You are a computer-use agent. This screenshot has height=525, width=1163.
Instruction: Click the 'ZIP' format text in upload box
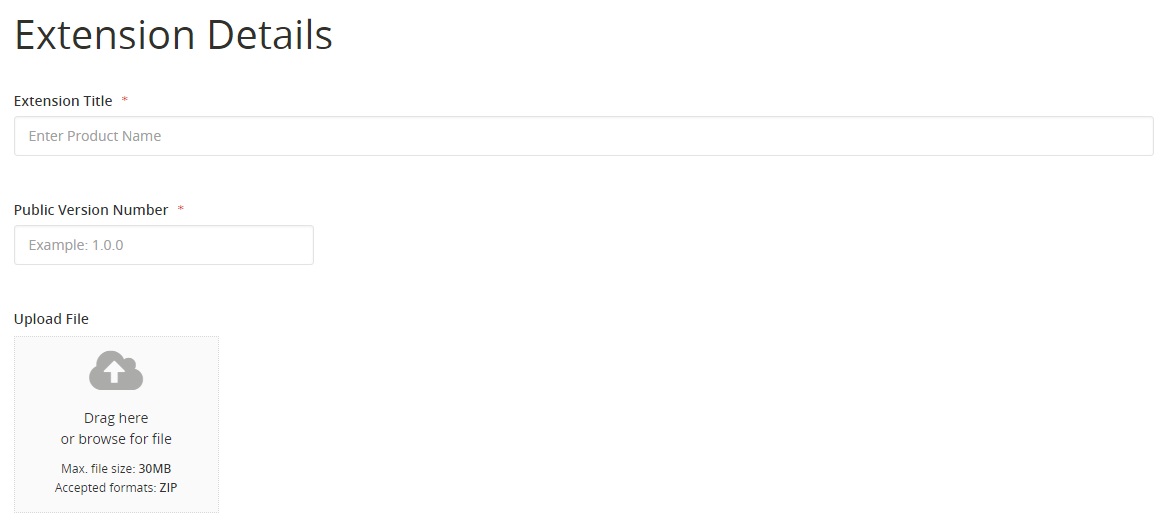pyautogui.click(x=168, y=488)
